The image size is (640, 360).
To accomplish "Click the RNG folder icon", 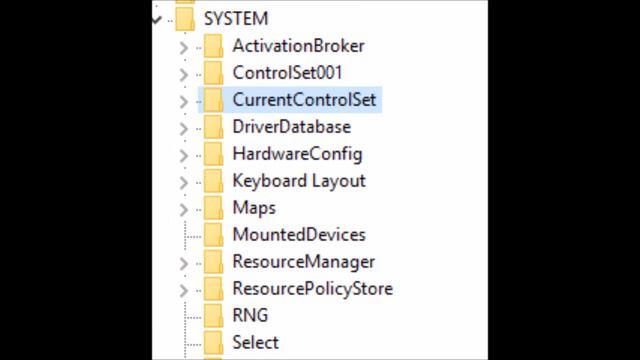I will coord(213,316).
